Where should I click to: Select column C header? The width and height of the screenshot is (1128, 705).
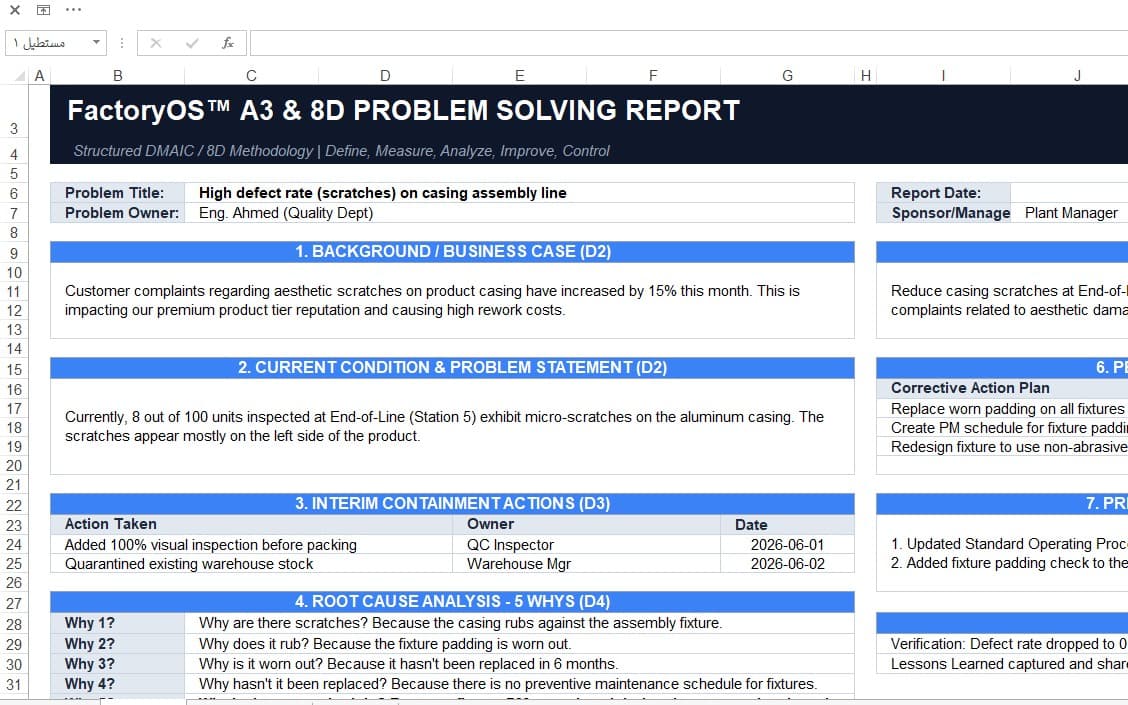click(x=251, y=76)
